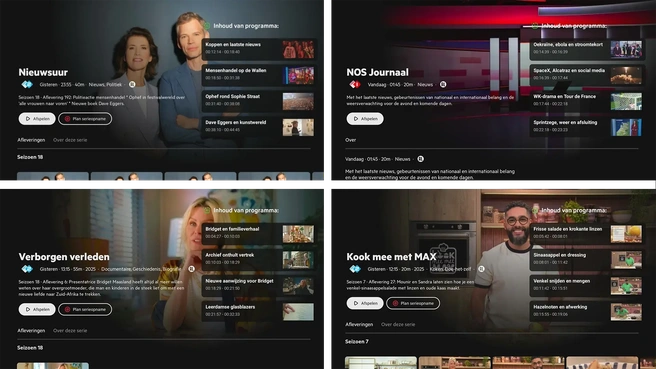Open the 'Sinaasappel en dressing' chapter
This screenshot has height=369, width=656.
click(x=587, y=260)
